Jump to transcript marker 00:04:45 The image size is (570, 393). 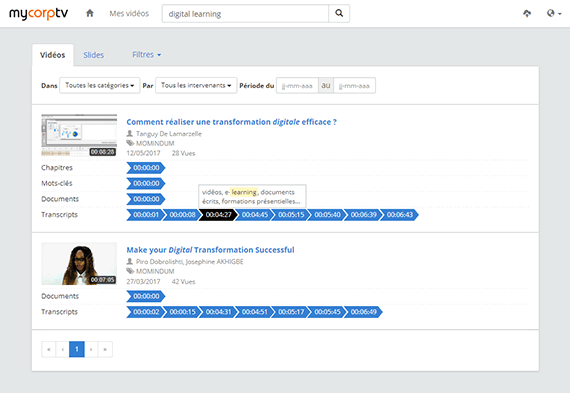click(x=254, y=214)
